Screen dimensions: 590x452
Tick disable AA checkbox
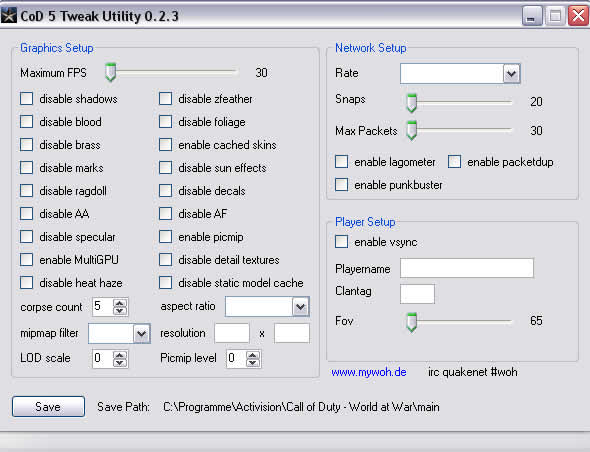[26, 213]
